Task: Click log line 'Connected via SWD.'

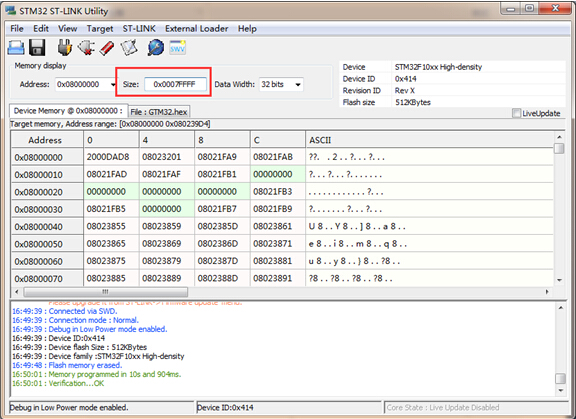Action: (65, 311)
